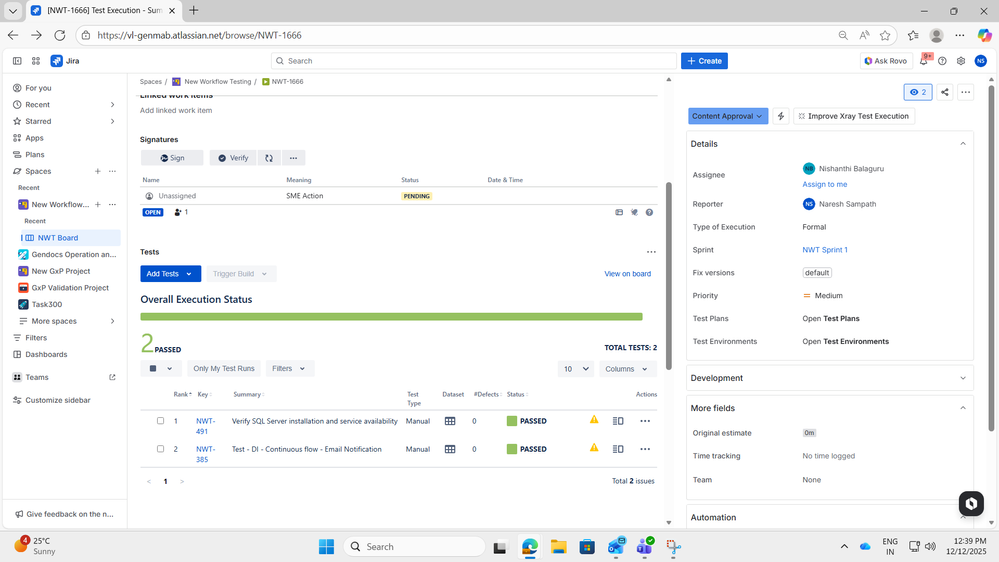Click the main content vertical scrollbar

coord(668,276)
